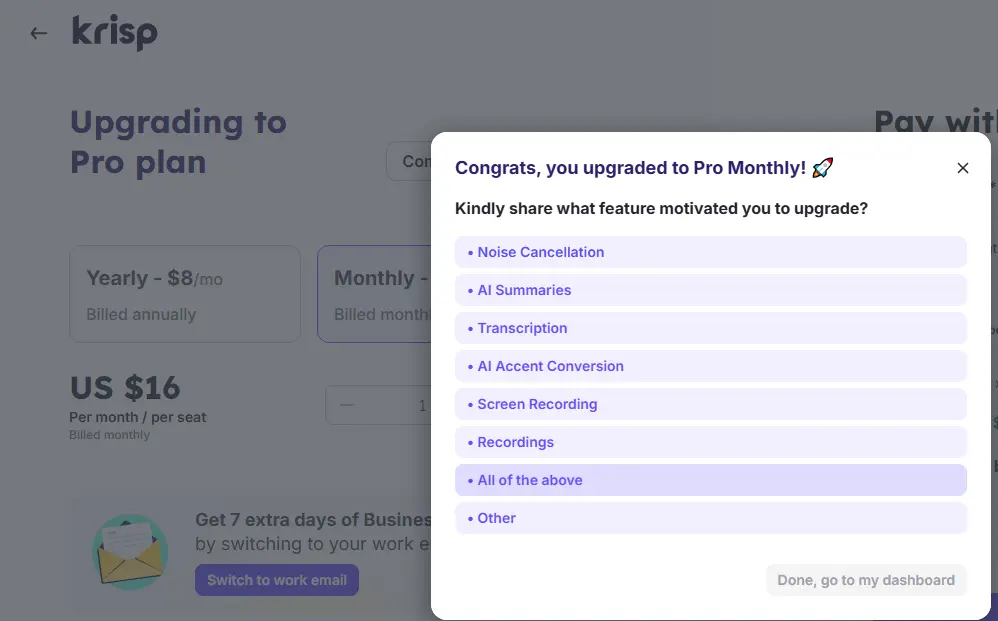Choose Noise Cancellation as the motivating feature
This screenshot has width=998, height=621.
coord(710,252)
